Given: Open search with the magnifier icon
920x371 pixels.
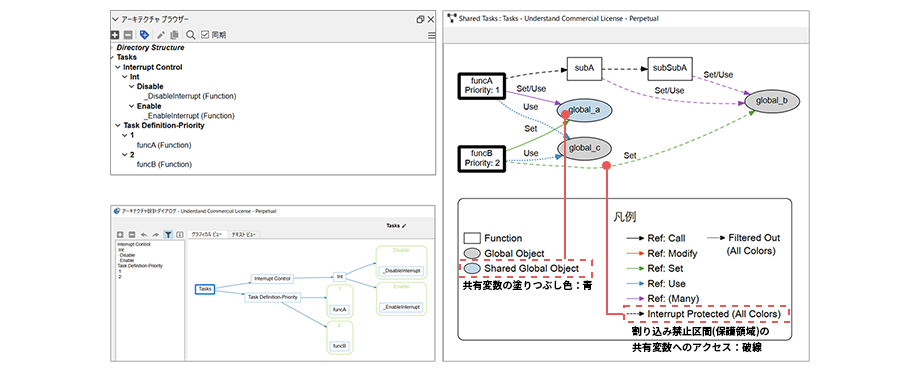Looking at the screenshot, I should pos(191,35).
